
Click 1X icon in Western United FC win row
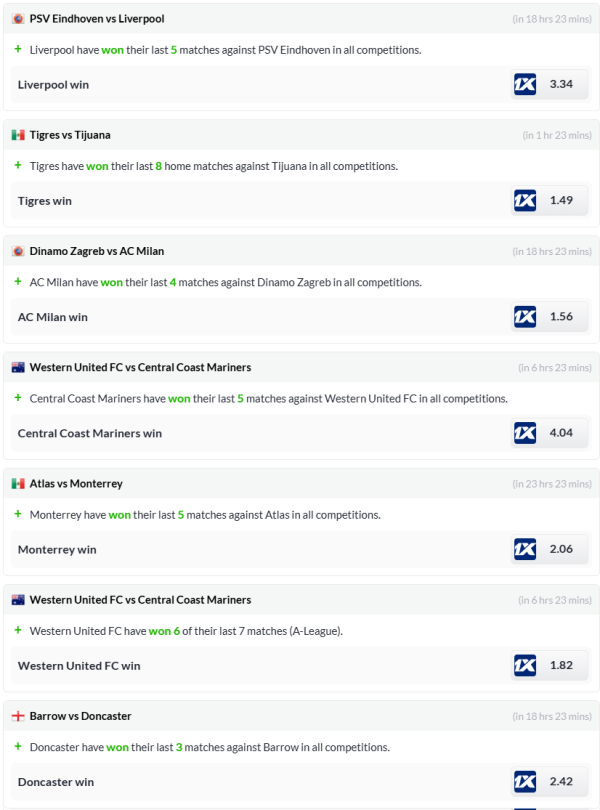525,664
